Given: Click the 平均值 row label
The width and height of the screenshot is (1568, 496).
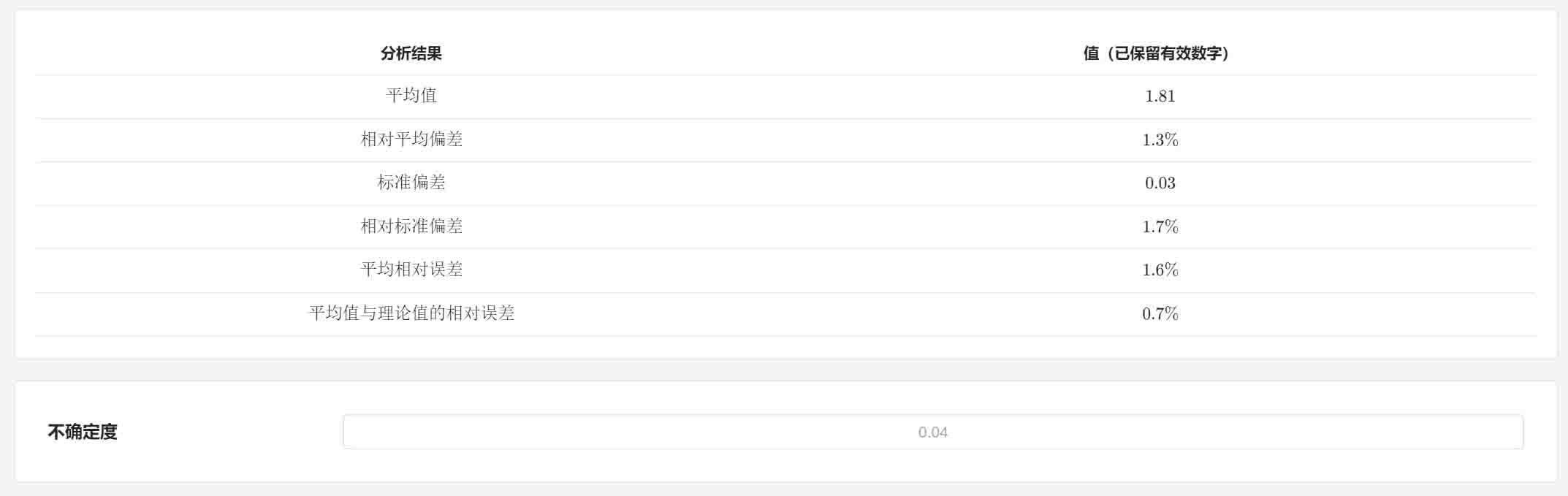Looking at the screenshot, I should 411,96.
